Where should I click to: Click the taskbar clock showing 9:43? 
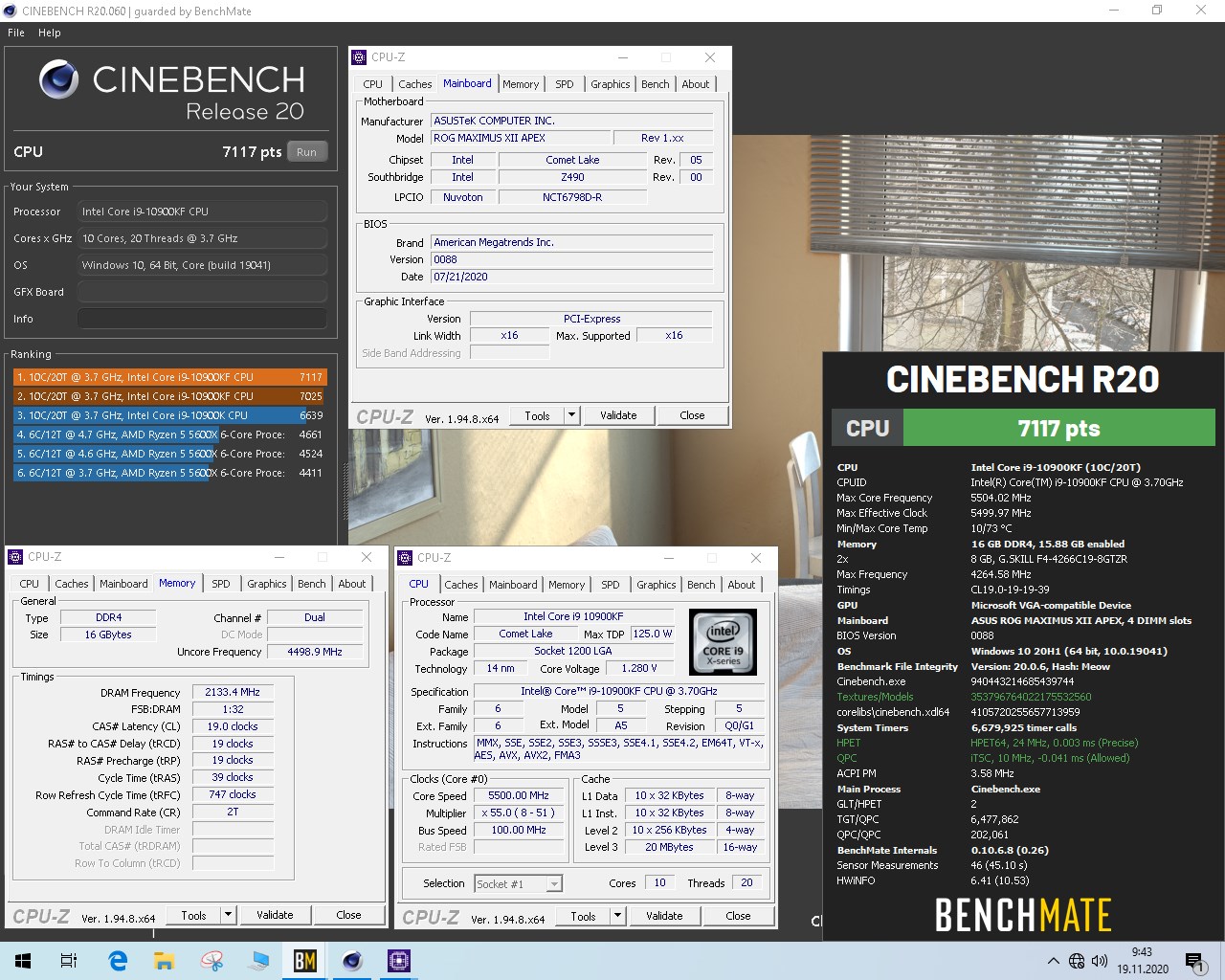(1142, 961)
